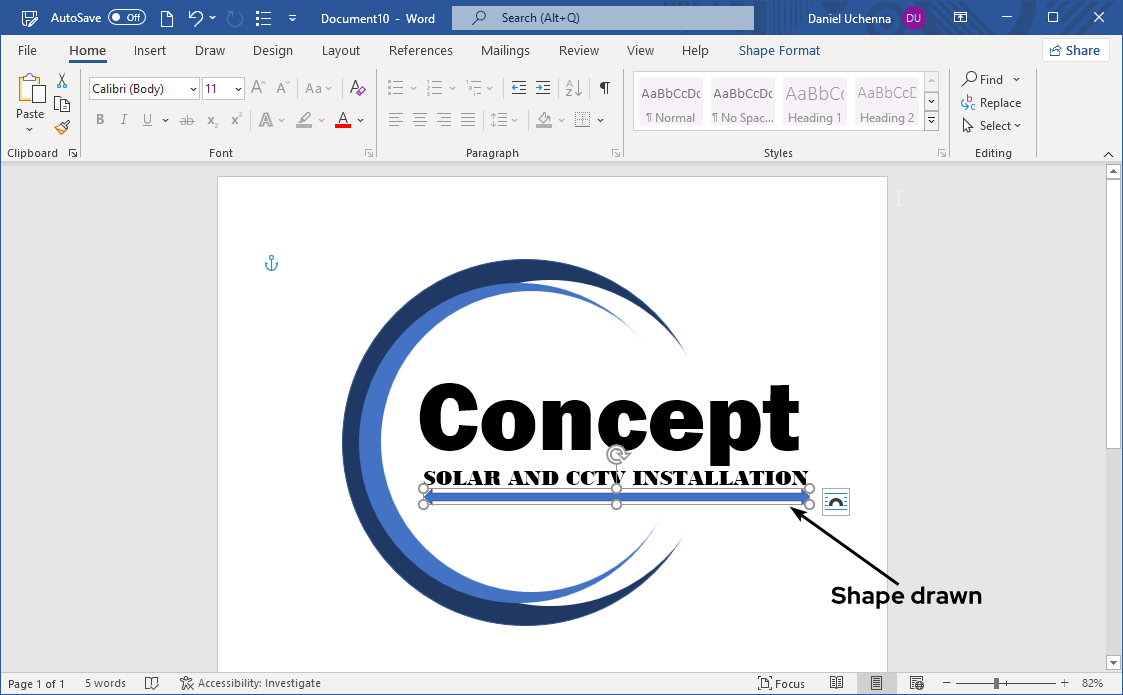Apply the Heading 1 style

(x=814, y=100)
